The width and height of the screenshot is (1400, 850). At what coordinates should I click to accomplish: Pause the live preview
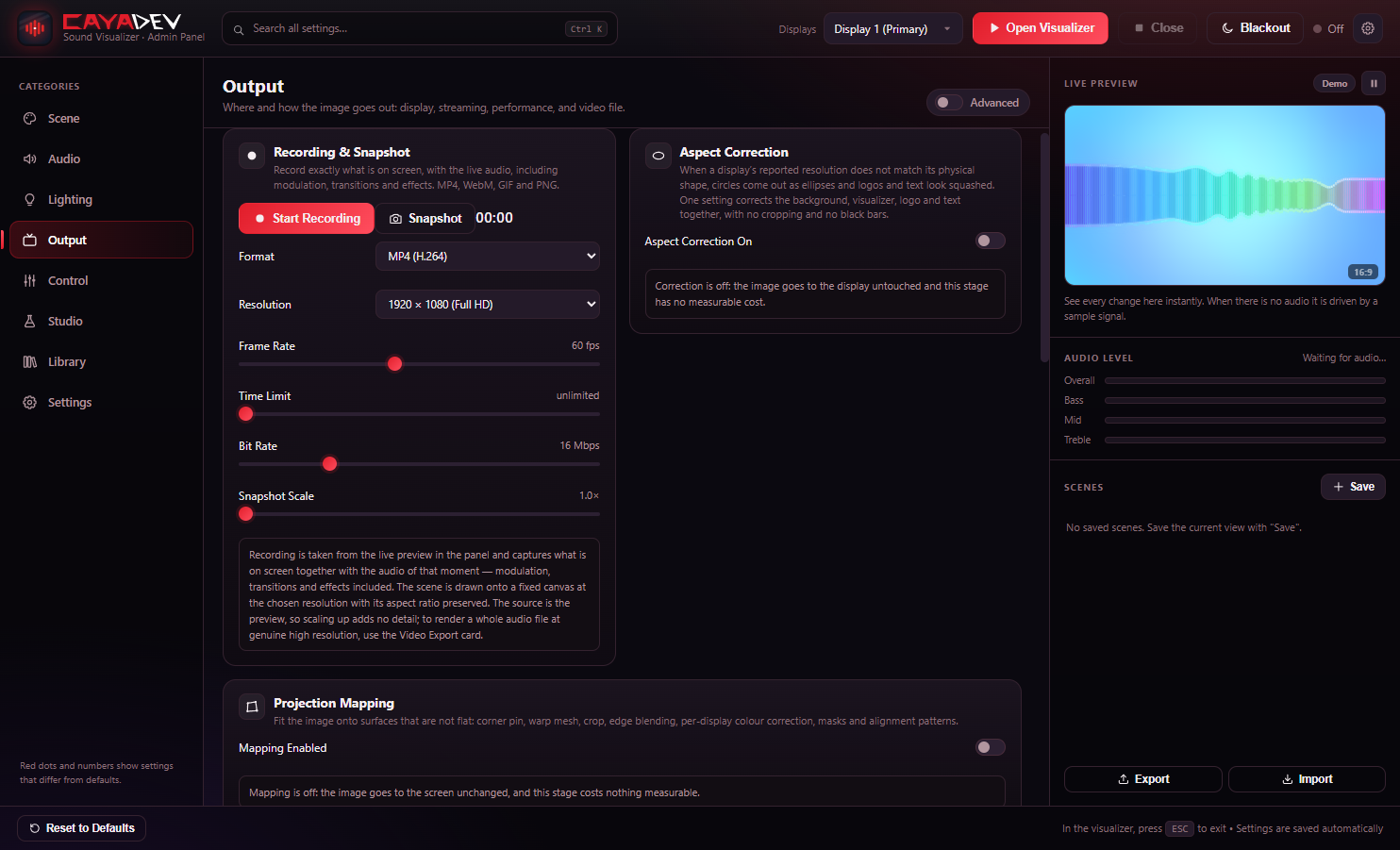[x=1374, y=84]
